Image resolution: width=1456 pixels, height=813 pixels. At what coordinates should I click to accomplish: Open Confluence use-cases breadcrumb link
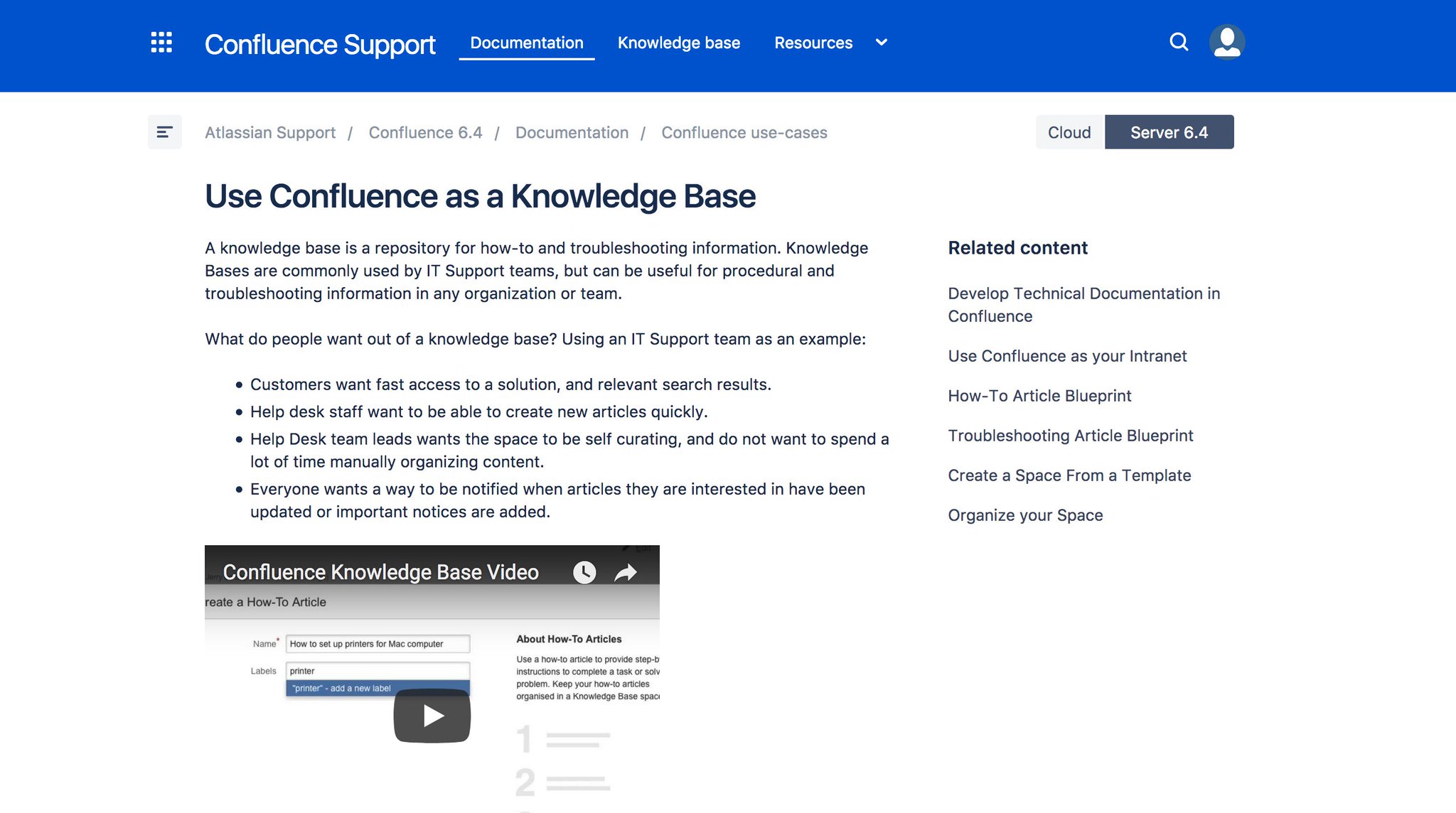tap(744, 133)
